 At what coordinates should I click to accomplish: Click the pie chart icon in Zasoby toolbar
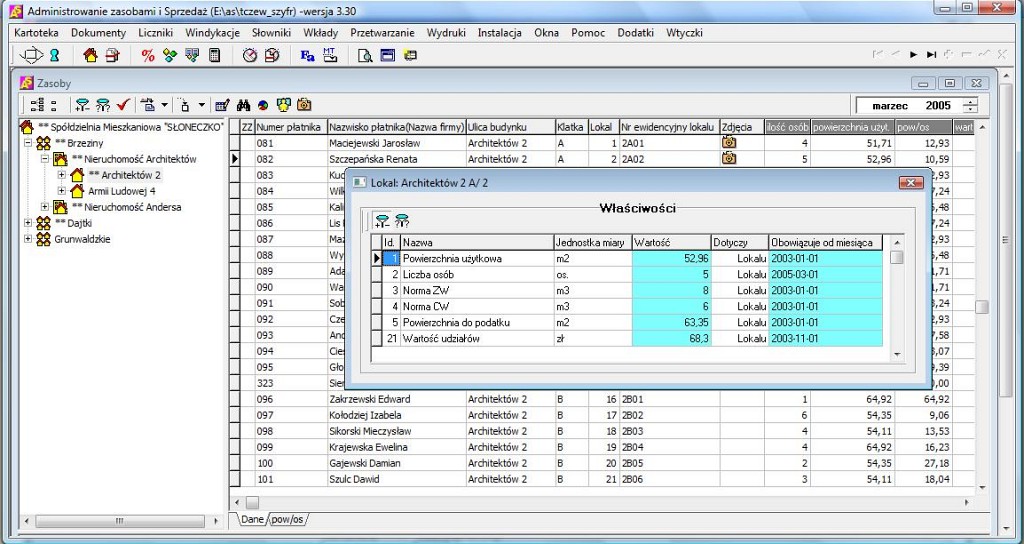point(263,104)
